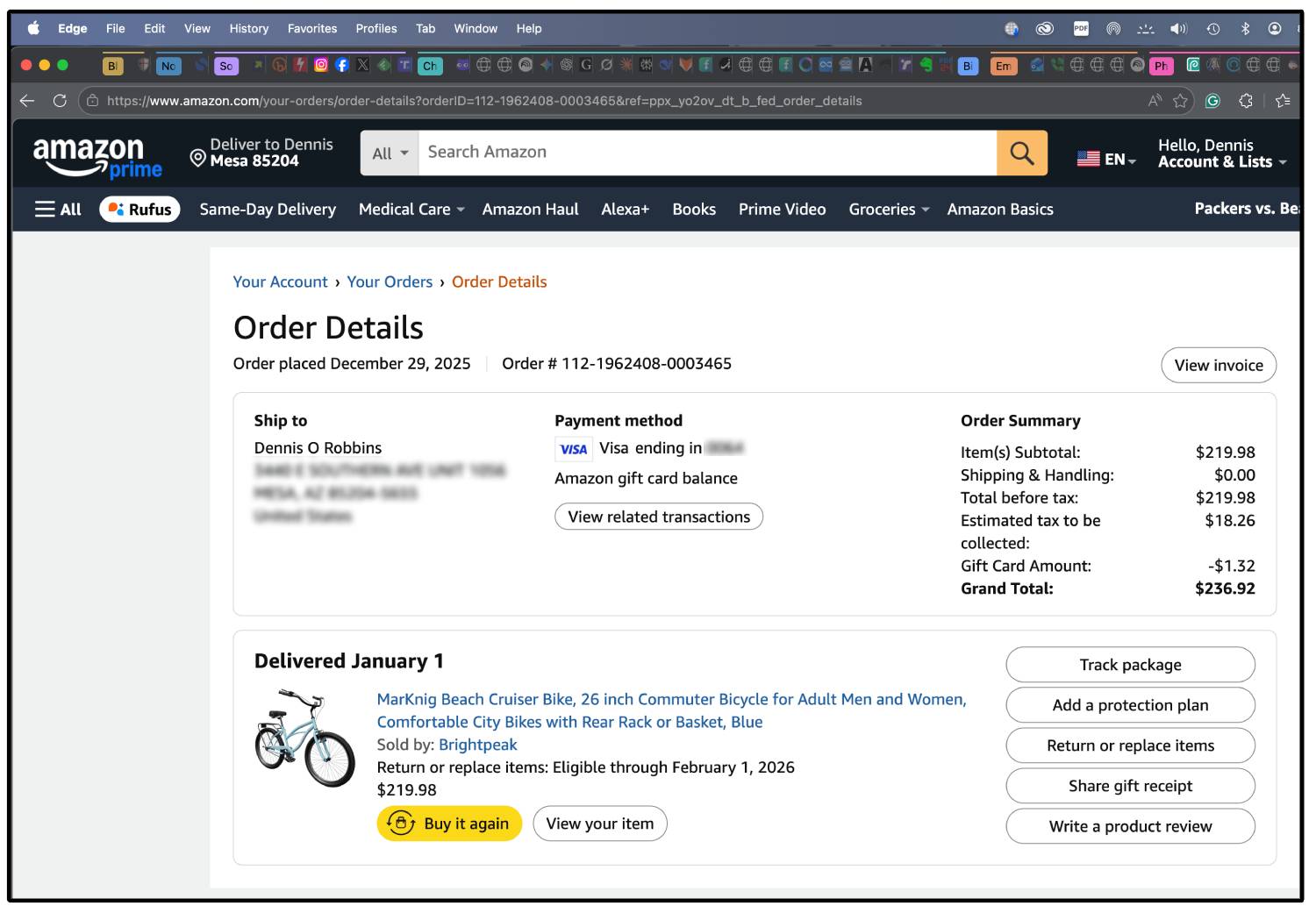Reload the page with the browser refresh icon

60,100
